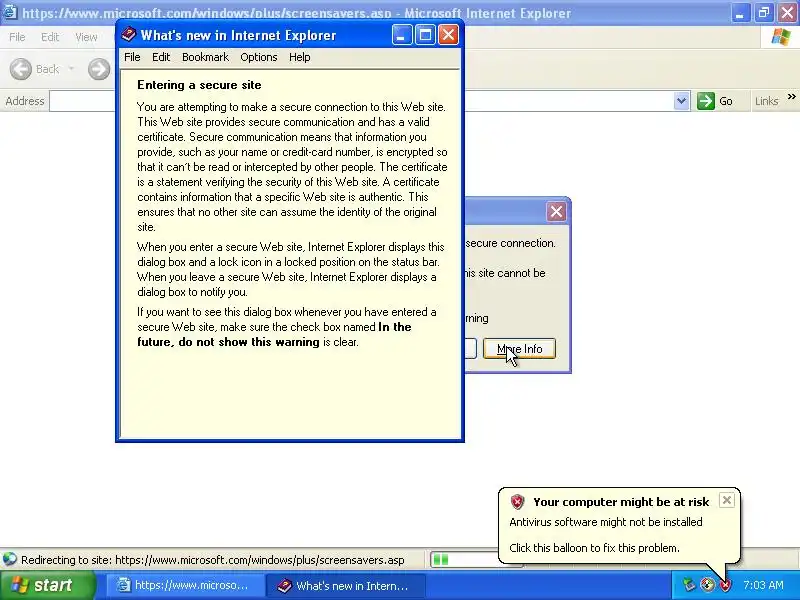Click 'Antivirus software might not be installed' text

606,522
